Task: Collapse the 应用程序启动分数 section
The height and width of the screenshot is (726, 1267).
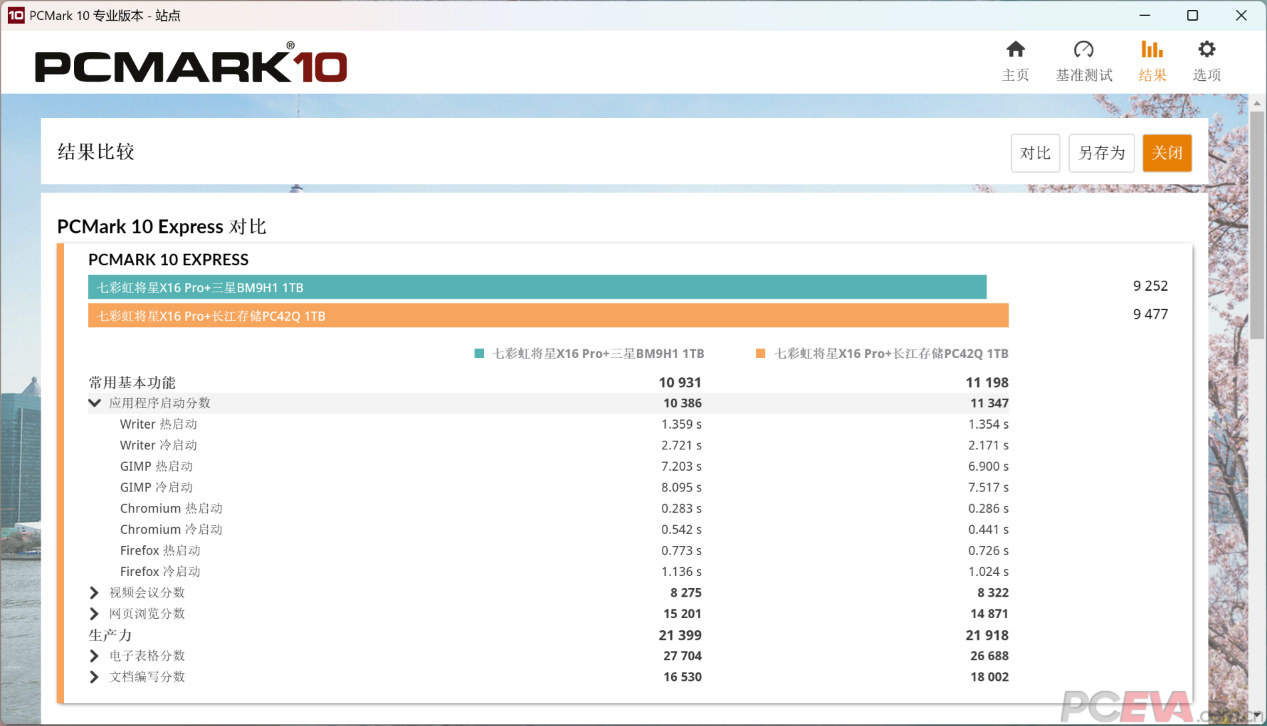Action: pos(95,403)
